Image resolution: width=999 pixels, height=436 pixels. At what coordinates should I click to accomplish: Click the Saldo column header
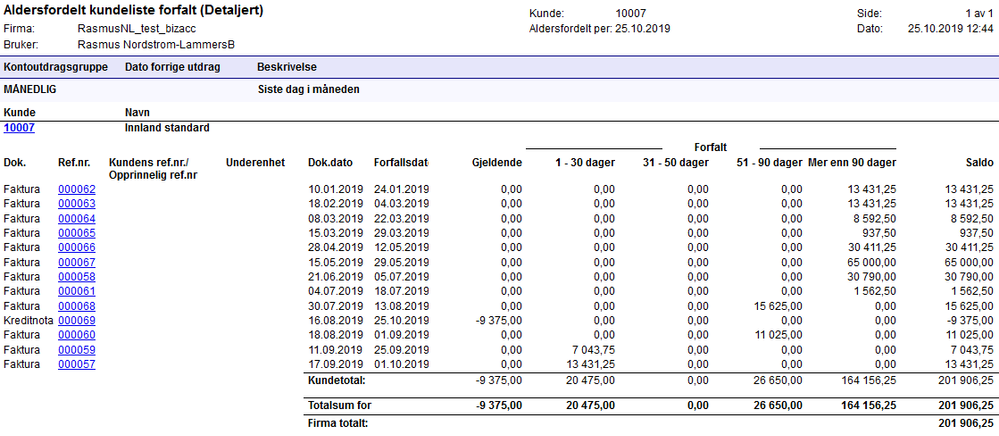pos(980,163)
